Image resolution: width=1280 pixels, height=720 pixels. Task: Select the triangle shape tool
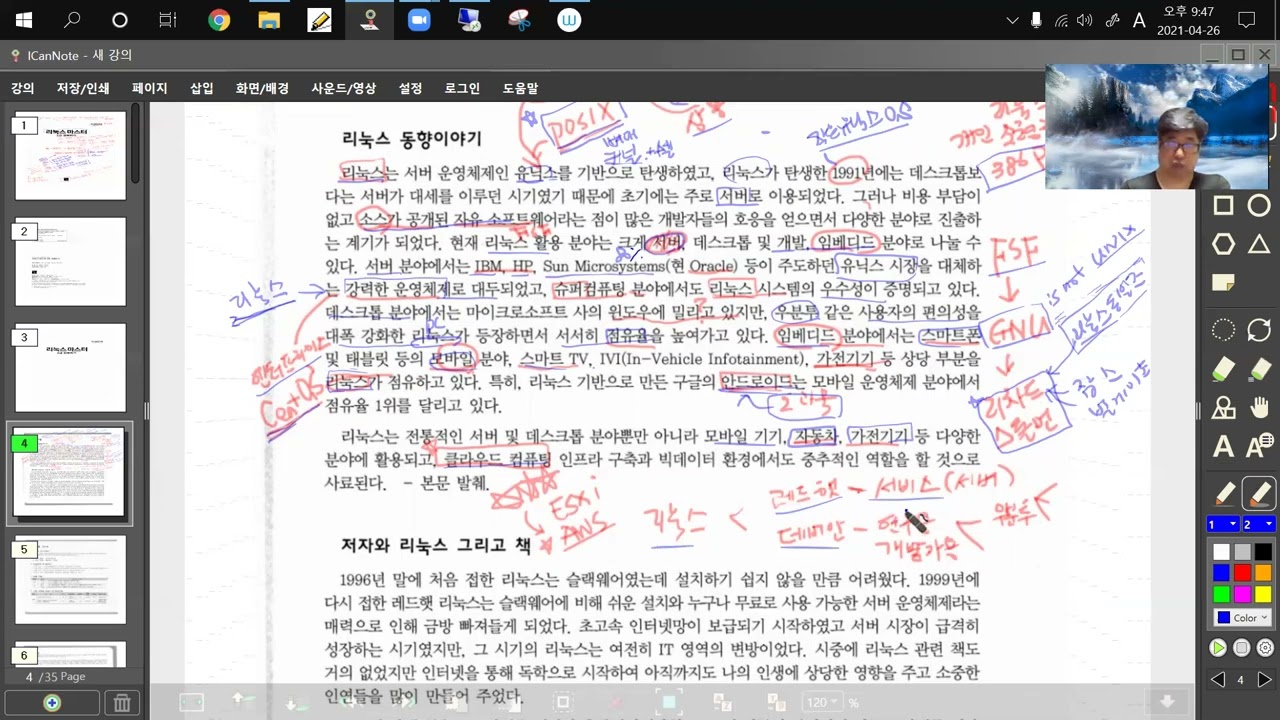tap(1259, 244)
